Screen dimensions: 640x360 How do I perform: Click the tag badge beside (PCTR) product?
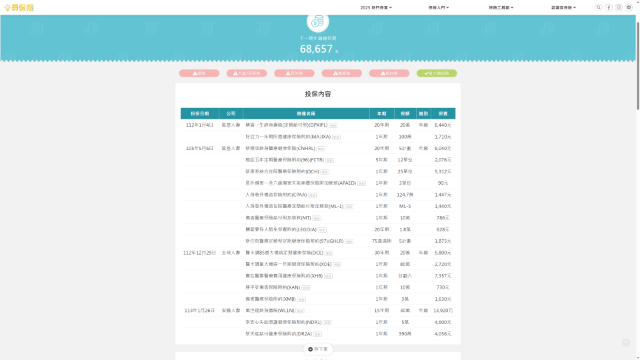tap(329, 160)
